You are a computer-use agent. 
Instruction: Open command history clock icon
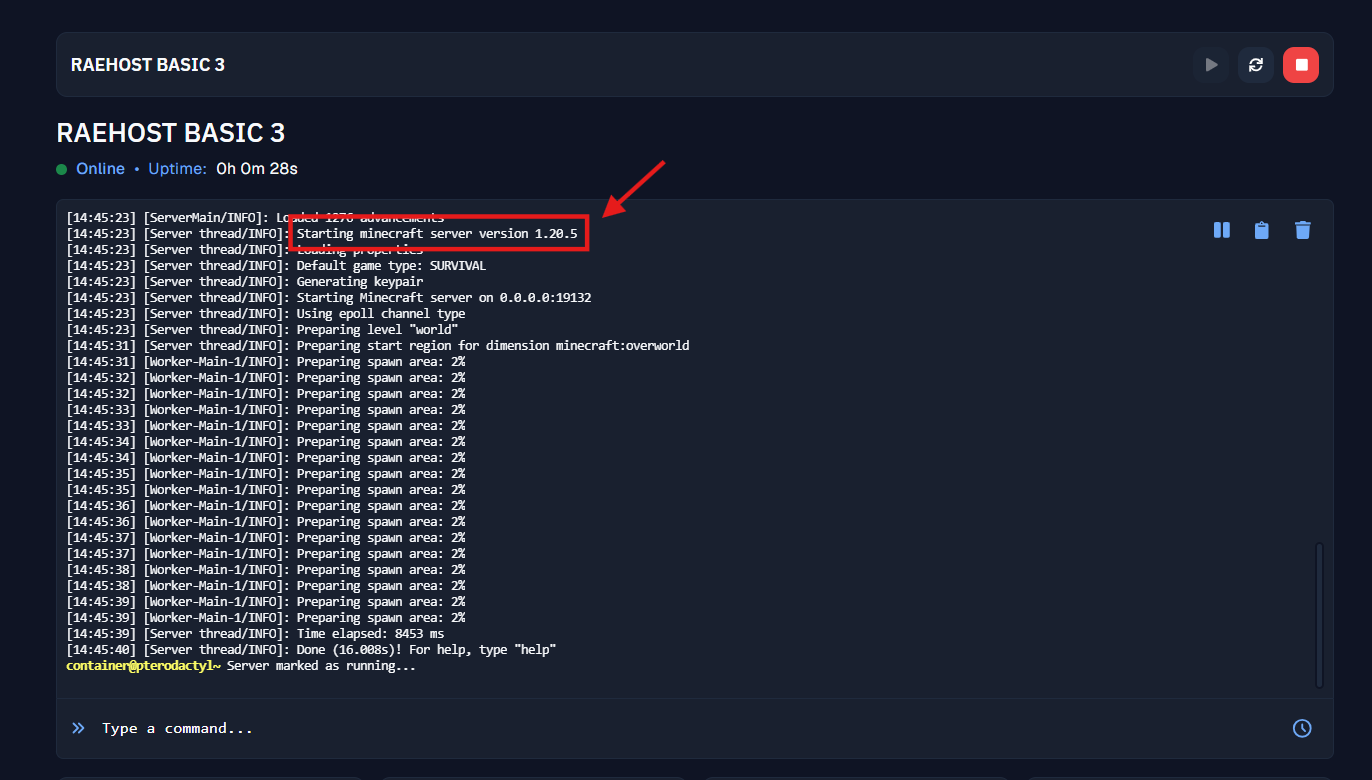tap(1302, 728)
